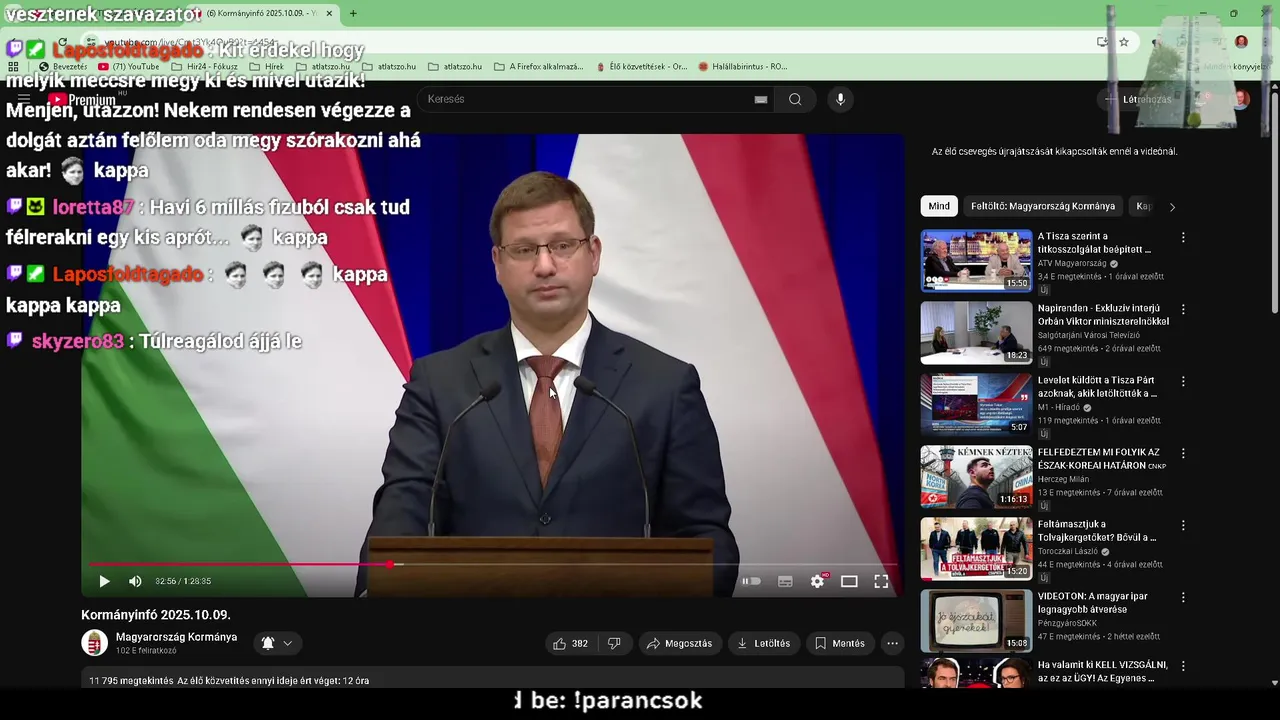Open the Magyarország Kormánya channel name
1280x720 pixels.
coord(176,637)
